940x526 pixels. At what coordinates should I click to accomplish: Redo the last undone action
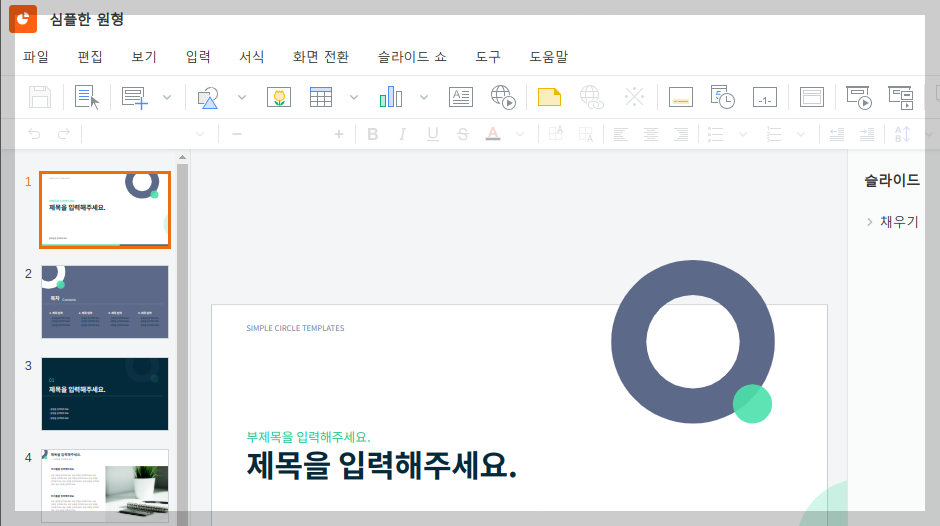(x=64, y=134)
